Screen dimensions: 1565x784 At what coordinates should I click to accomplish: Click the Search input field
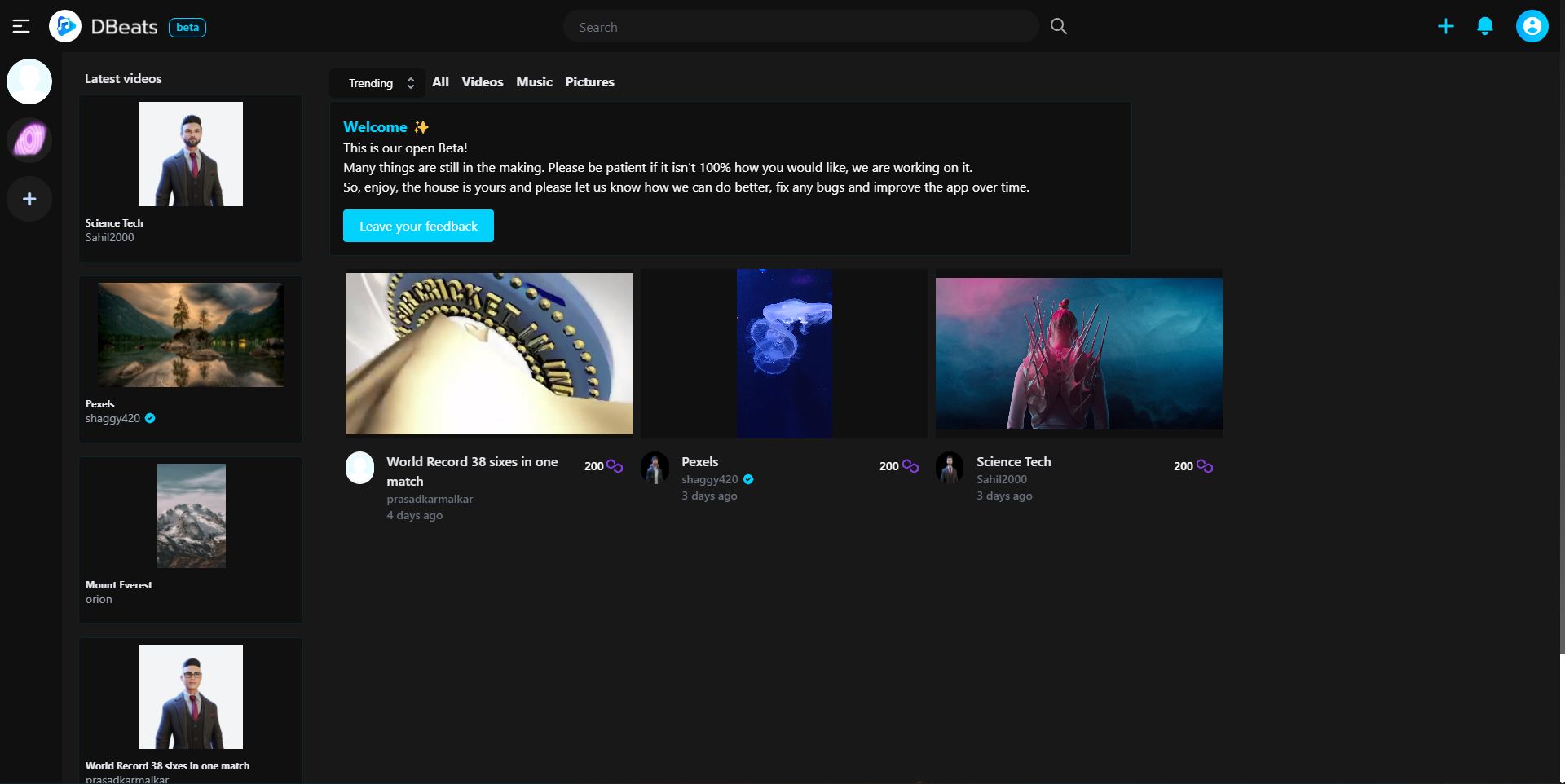click(800, 27)
